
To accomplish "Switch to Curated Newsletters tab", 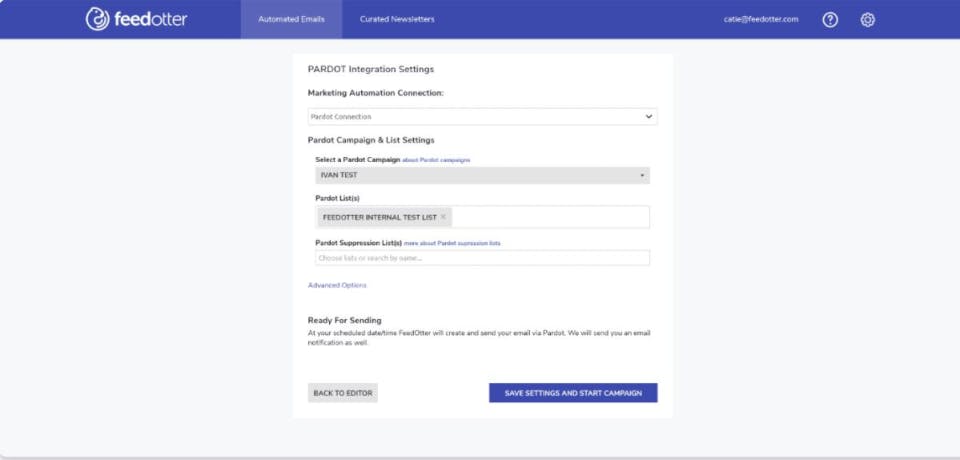I will pyautogui.click(x=397, y=20).
